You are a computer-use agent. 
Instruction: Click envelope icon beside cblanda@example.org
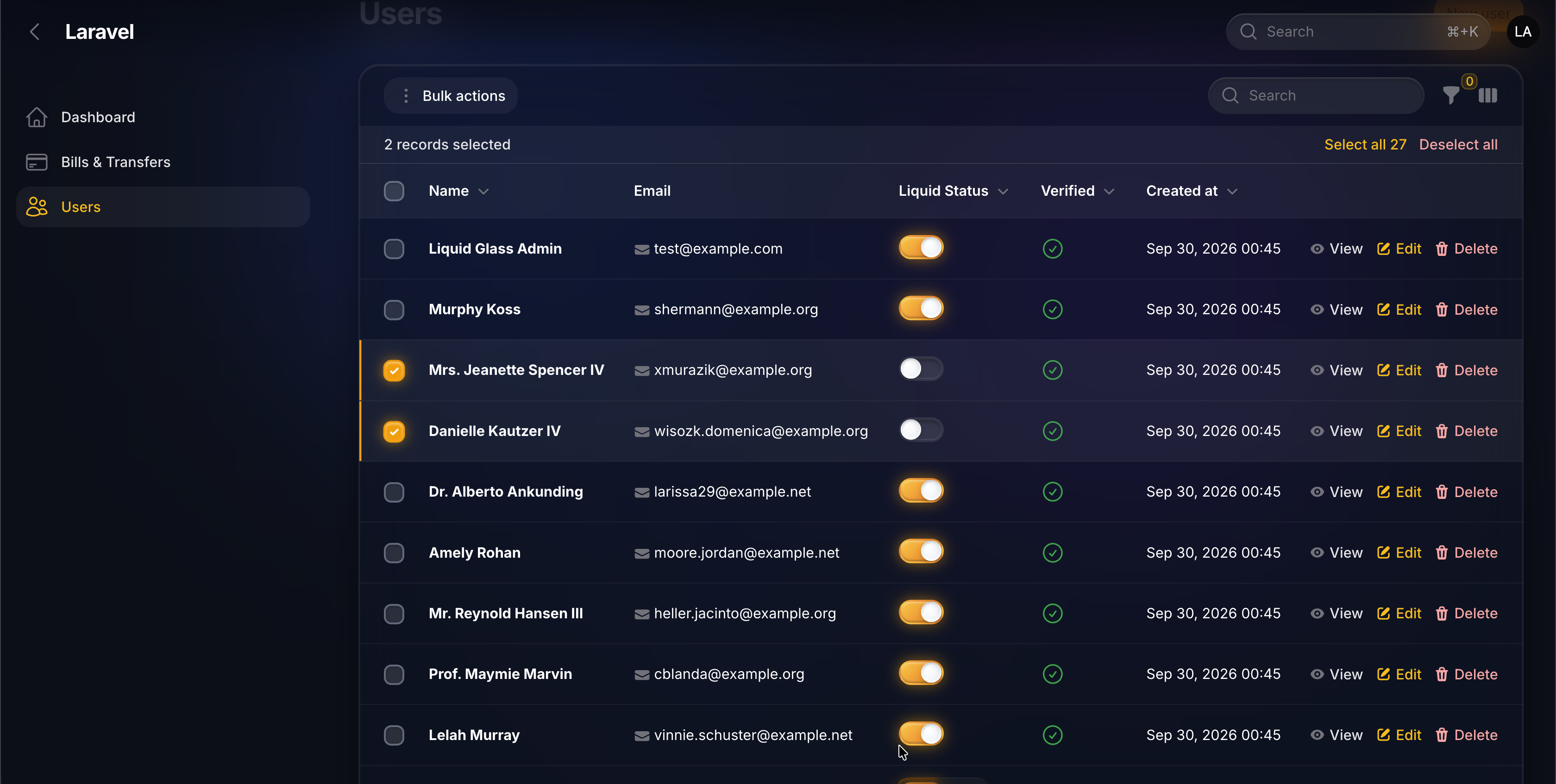pyautogui.click(x=641, y=675)
